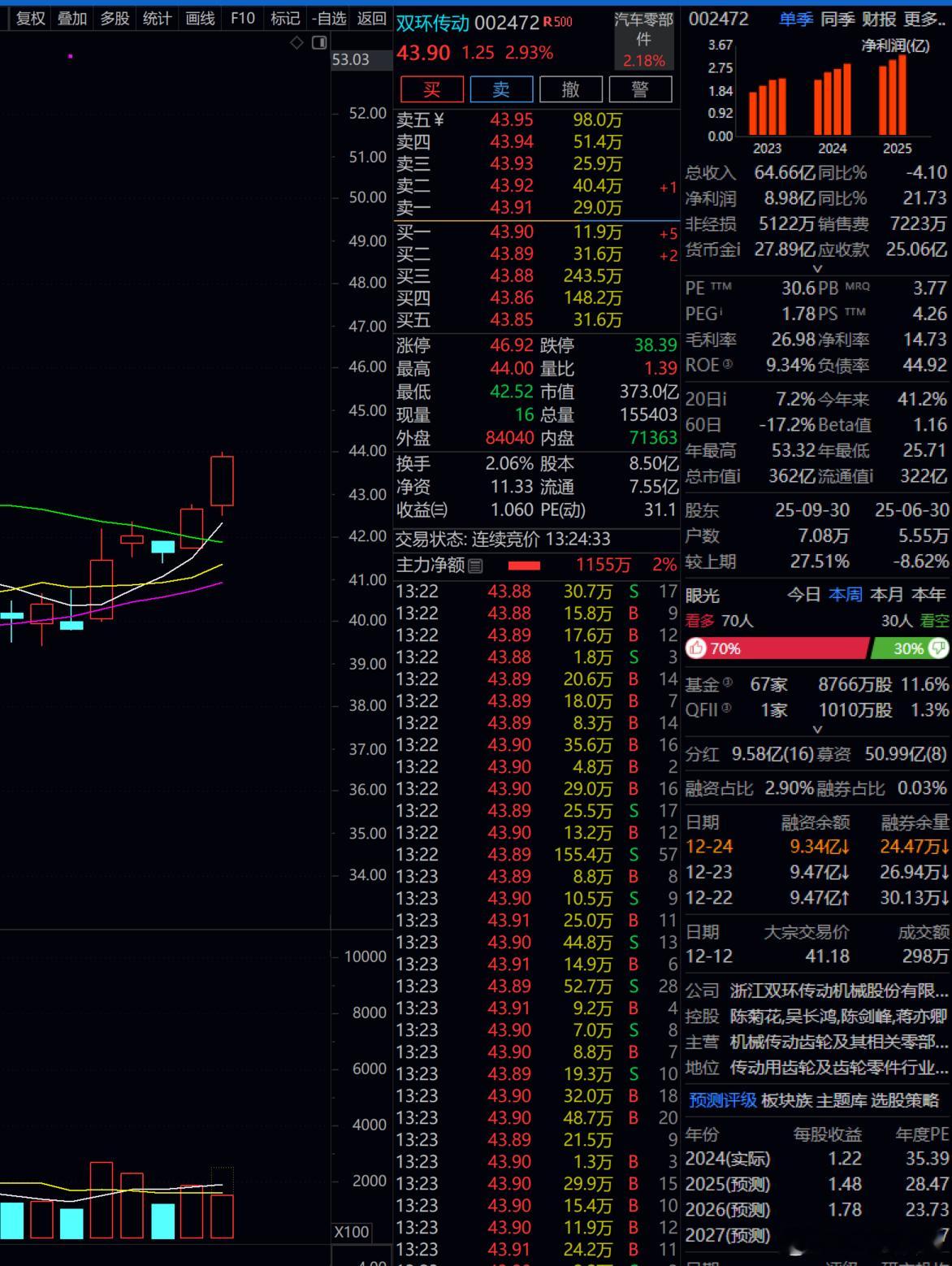Click the 2025(预测) forecast row
This screenshot has height=1266, width=952.
pyautogui.click(x=817, y=1184)
